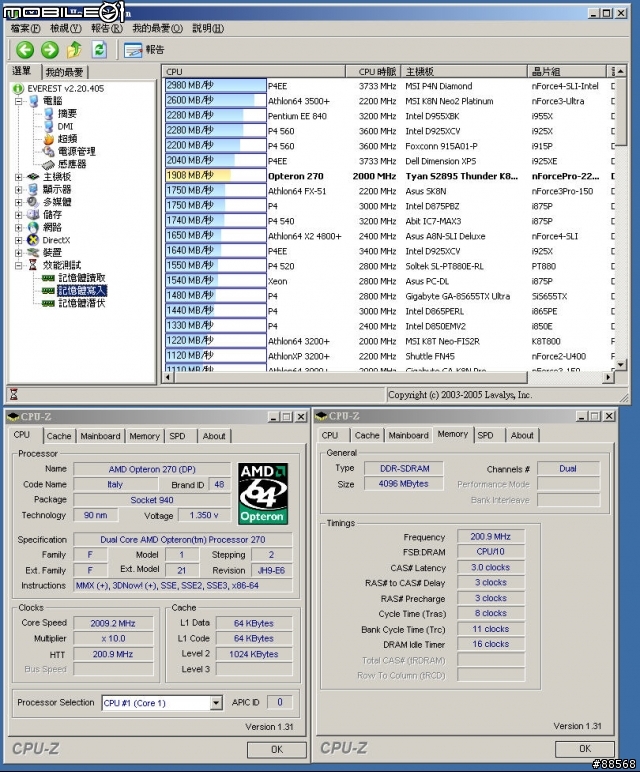The height and width of the screenshot is (772, 640).
Task: Click the hourglass icon in EVEREST status bar
Action: pyautogui.click(x=14, y=394)
